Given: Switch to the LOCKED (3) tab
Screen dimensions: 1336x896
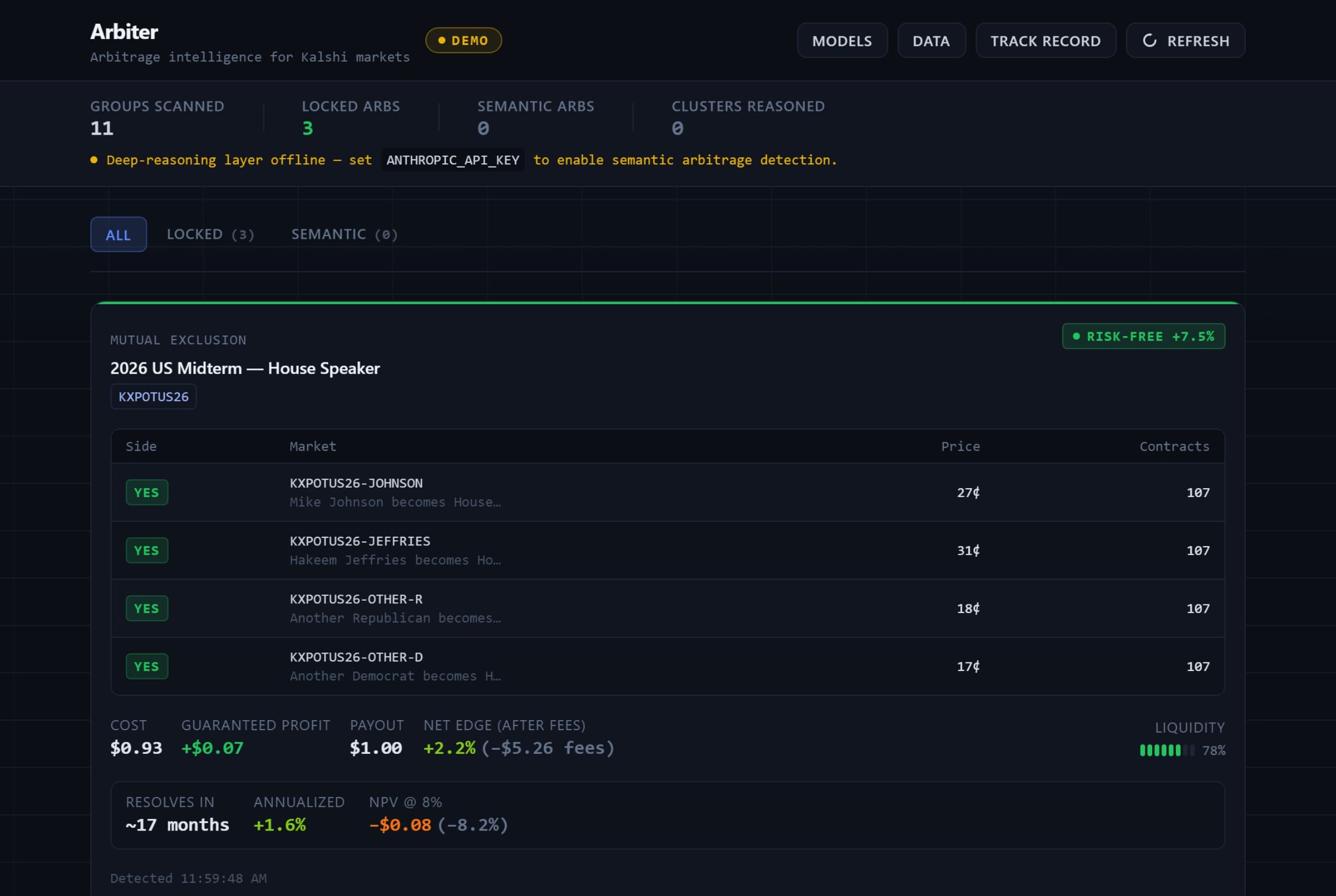Looking at the screenshot, I should [210, 234].
